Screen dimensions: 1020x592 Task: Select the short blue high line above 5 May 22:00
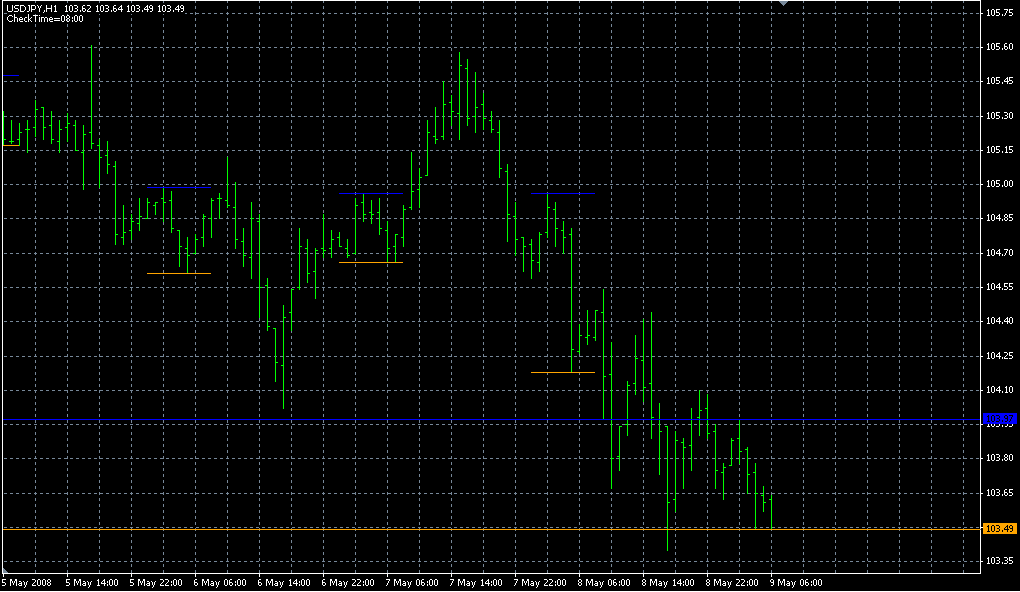click(179, 187)
